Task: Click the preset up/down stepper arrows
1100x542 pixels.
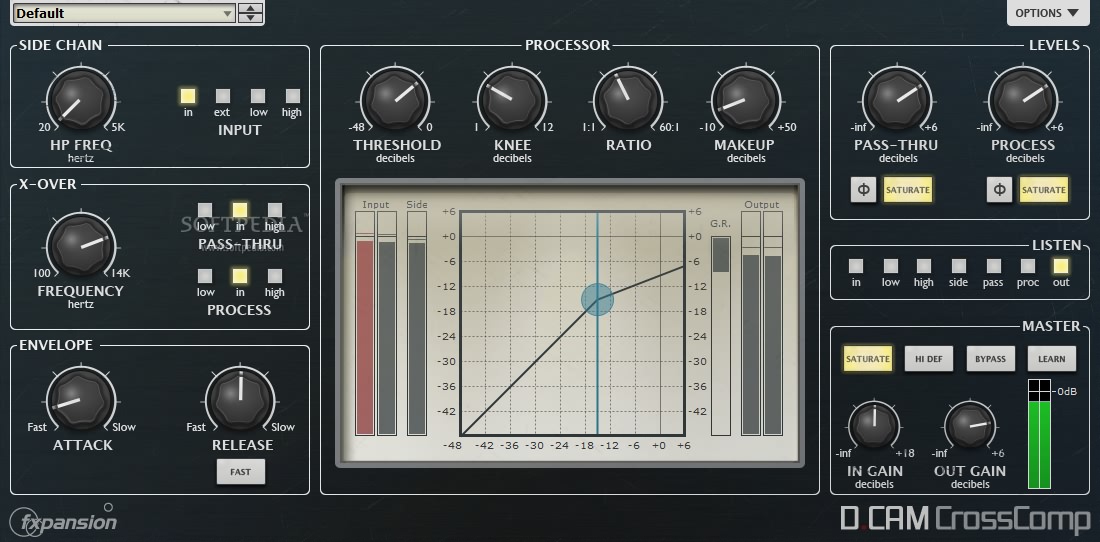Action: click(250, 13)
